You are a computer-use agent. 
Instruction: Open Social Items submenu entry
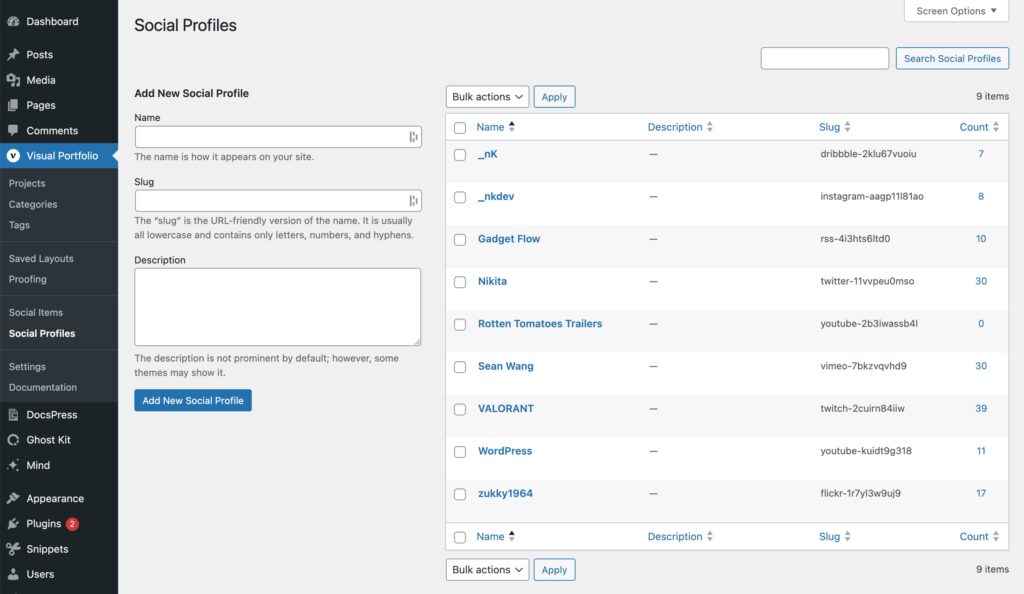pos(36,313)
